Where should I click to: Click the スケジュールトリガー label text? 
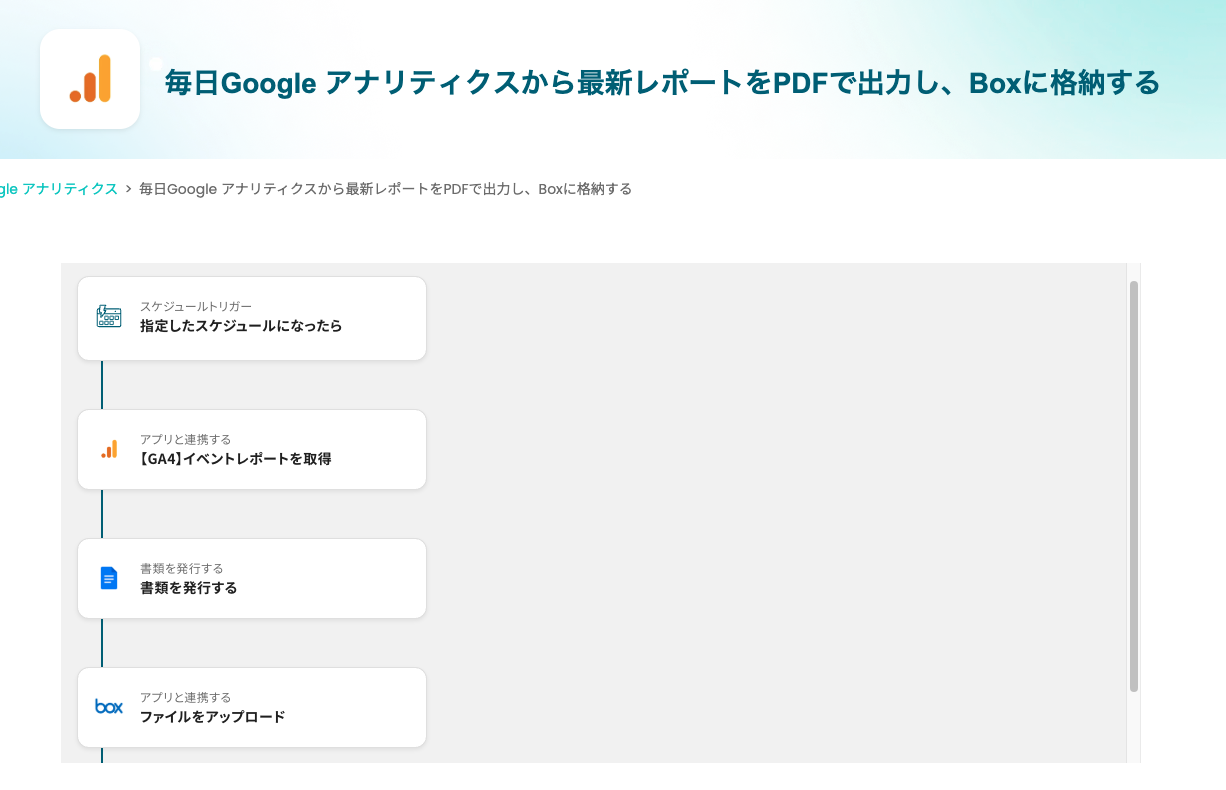[x=196, y=307]
